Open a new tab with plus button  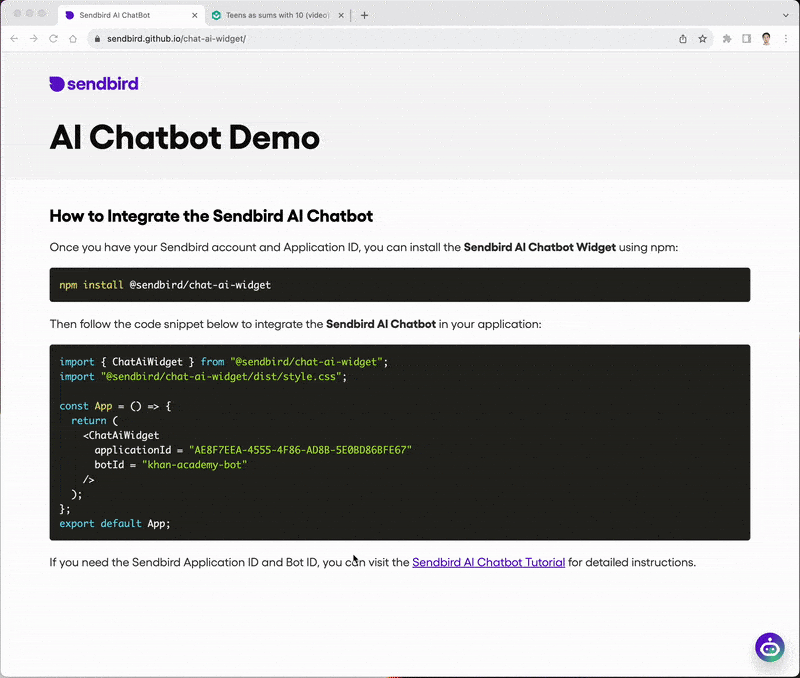click(364, 15)
